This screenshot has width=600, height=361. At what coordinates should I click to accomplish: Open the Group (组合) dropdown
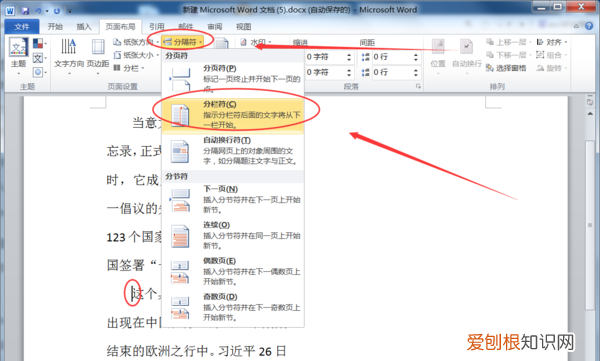tap(551, 55)
